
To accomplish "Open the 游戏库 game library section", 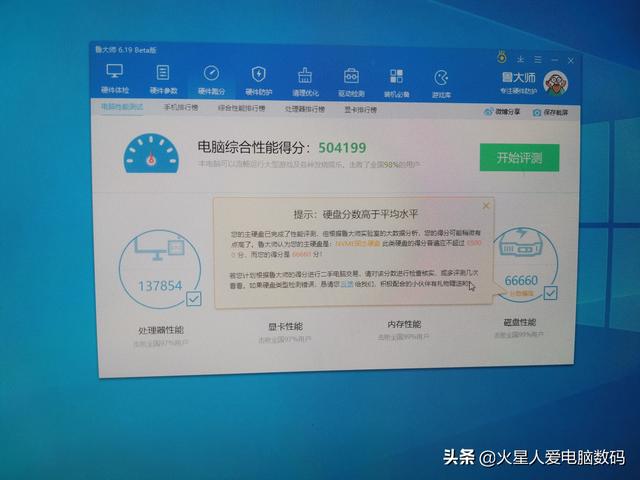I will [x=441, y=84].
